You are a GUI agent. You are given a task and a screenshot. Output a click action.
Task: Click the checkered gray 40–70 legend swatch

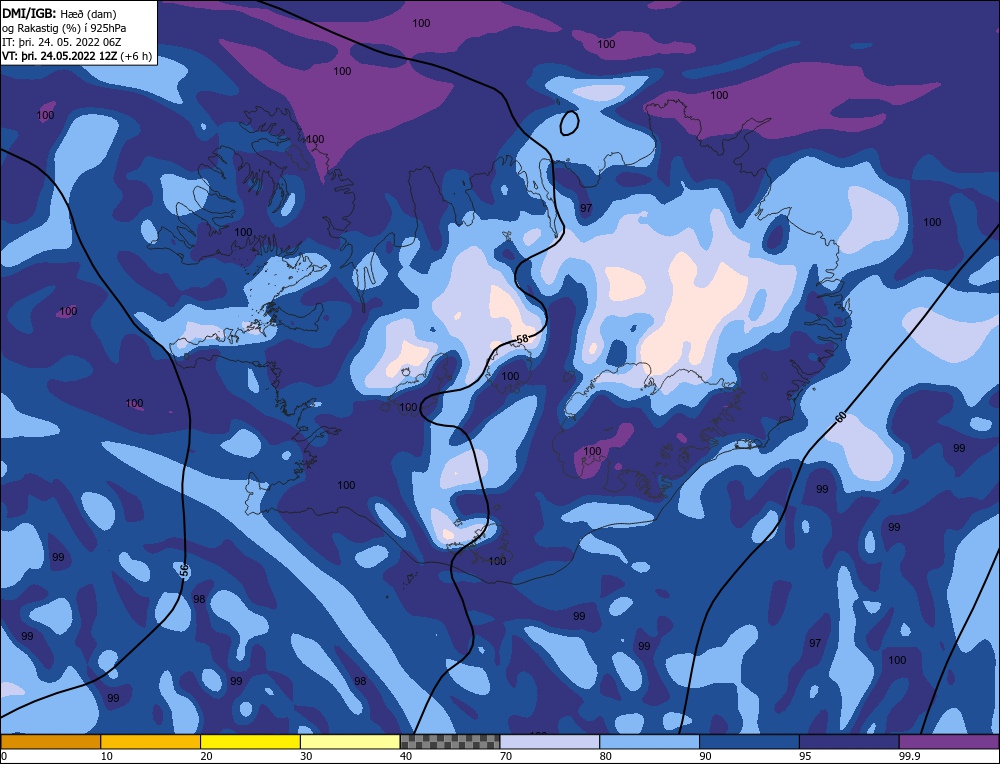coord(450,742)
